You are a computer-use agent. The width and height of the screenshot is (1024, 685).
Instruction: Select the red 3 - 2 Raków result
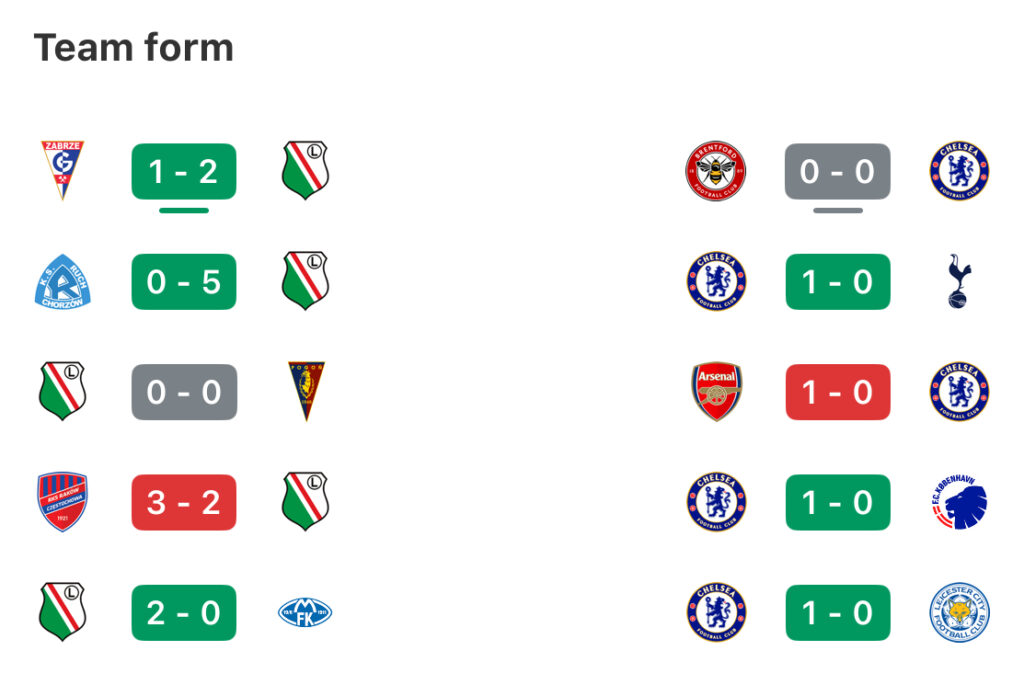(184, 502)
